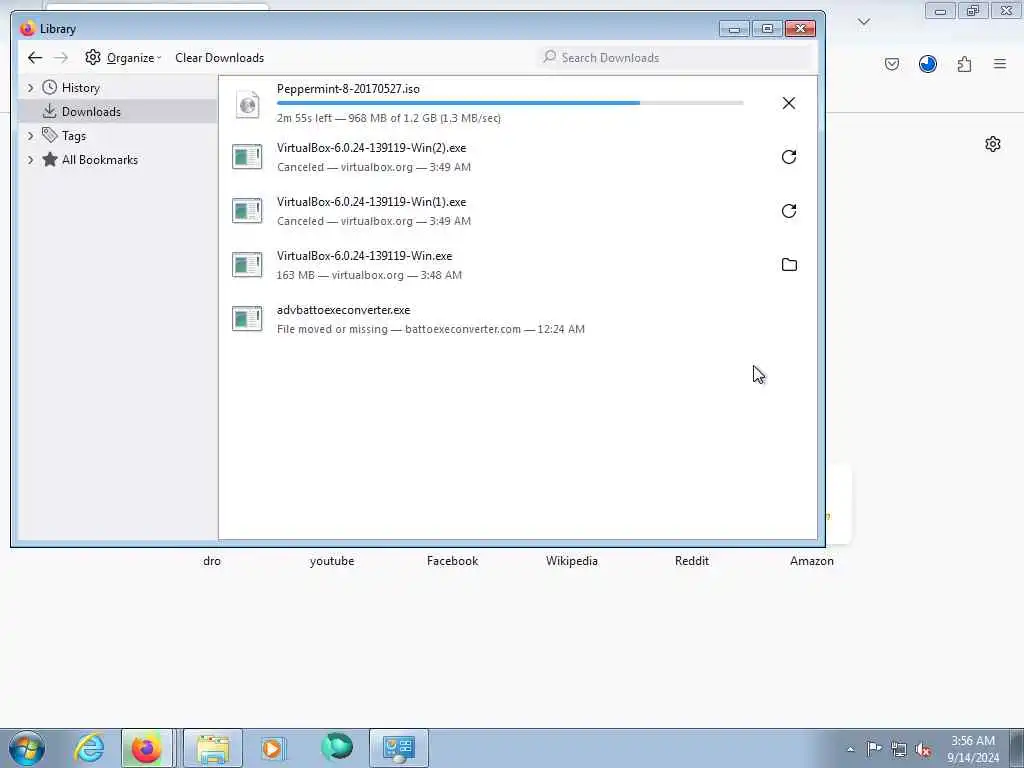Open the Facebook shortcut on new tab page

coord(453,561)
